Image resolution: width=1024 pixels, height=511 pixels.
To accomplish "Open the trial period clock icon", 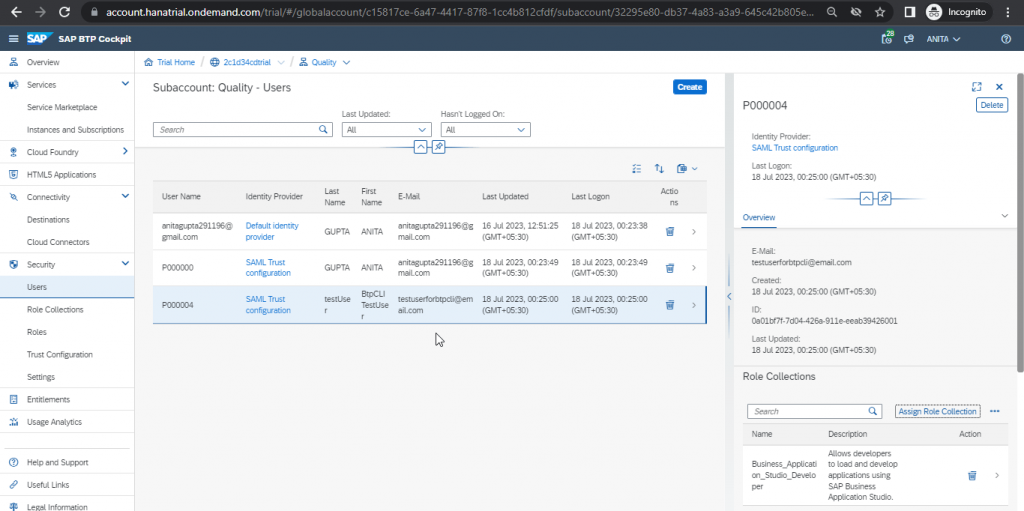I will click(x=887, y=39).
